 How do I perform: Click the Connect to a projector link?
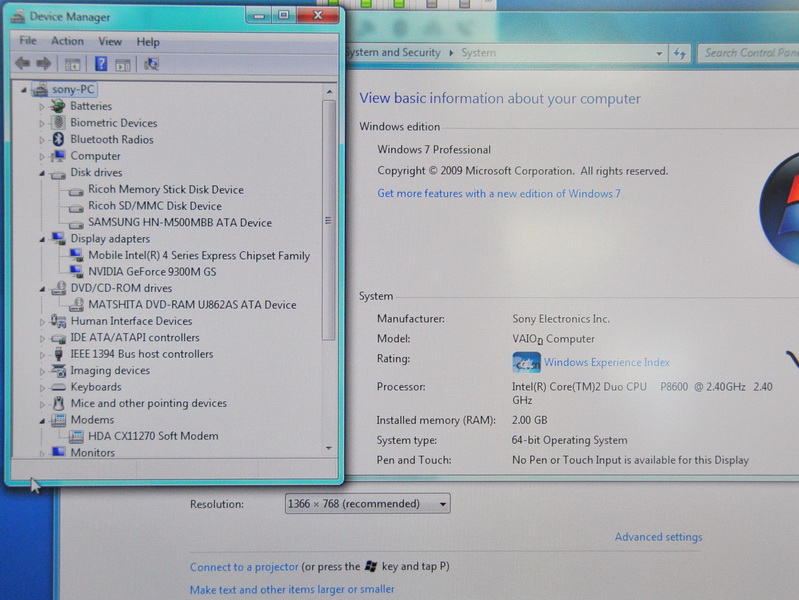click(244, 567)
